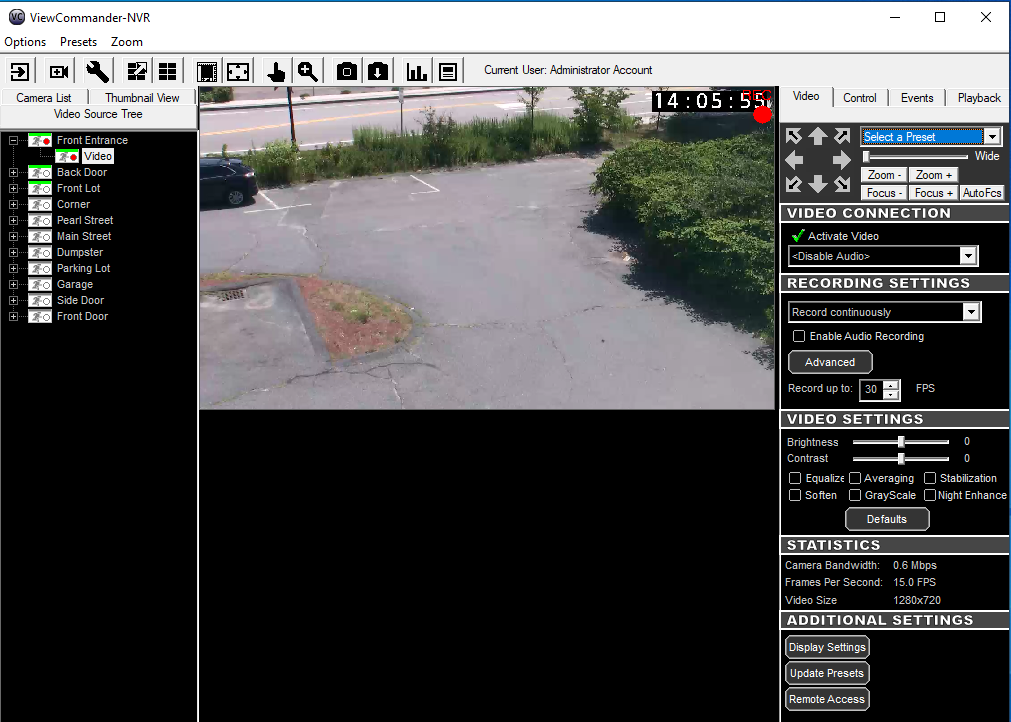Toggle the Activate Video checkmark
The width and height of the screenshot is (1011, 722).
[798, 236]
